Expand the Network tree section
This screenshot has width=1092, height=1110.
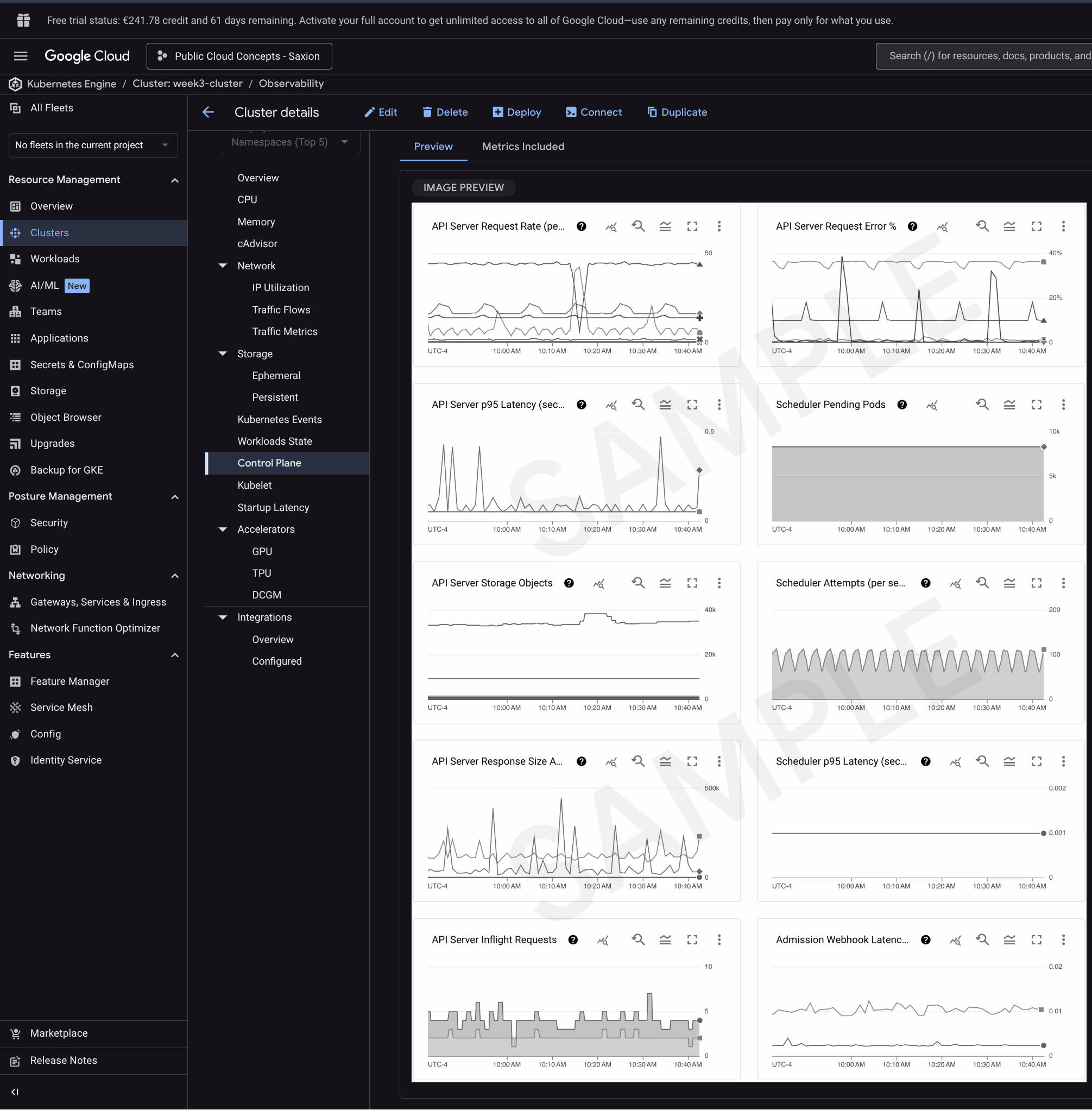[x=223, y=266]
